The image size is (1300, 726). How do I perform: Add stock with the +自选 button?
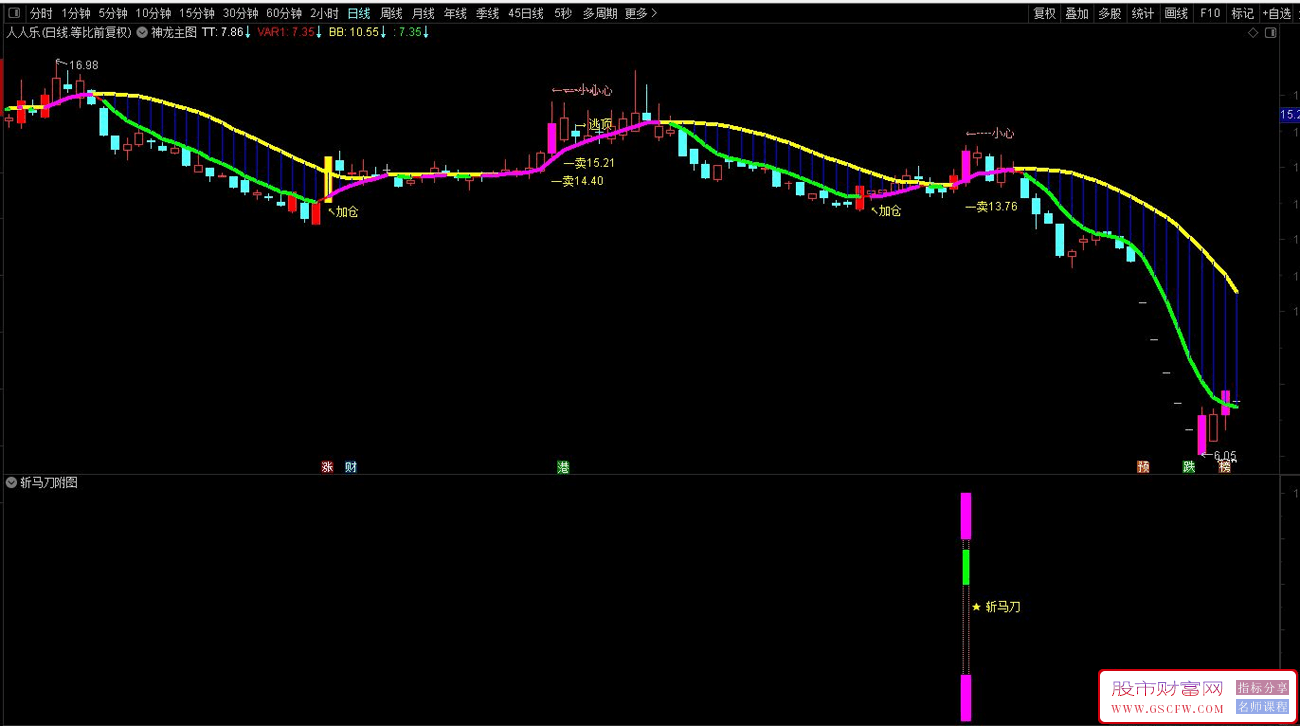pyautogui.click(x=1277, y=13)
